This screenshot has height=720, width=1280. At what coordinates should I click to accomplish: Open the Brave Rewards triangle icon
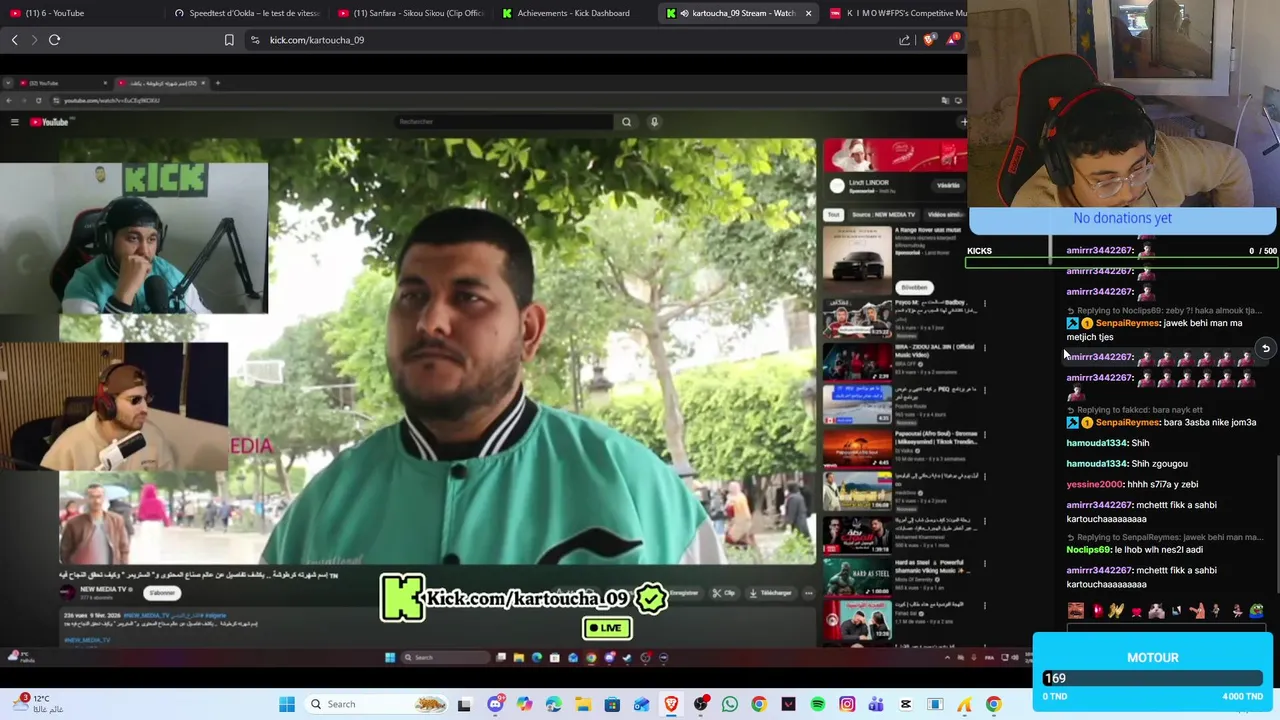click(952, 40)
